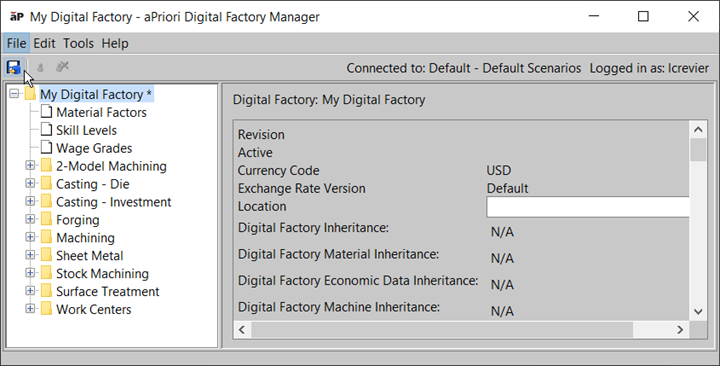Select My Digital Factory tree item
The image size is (720, 366).
[x=96, y=94]
